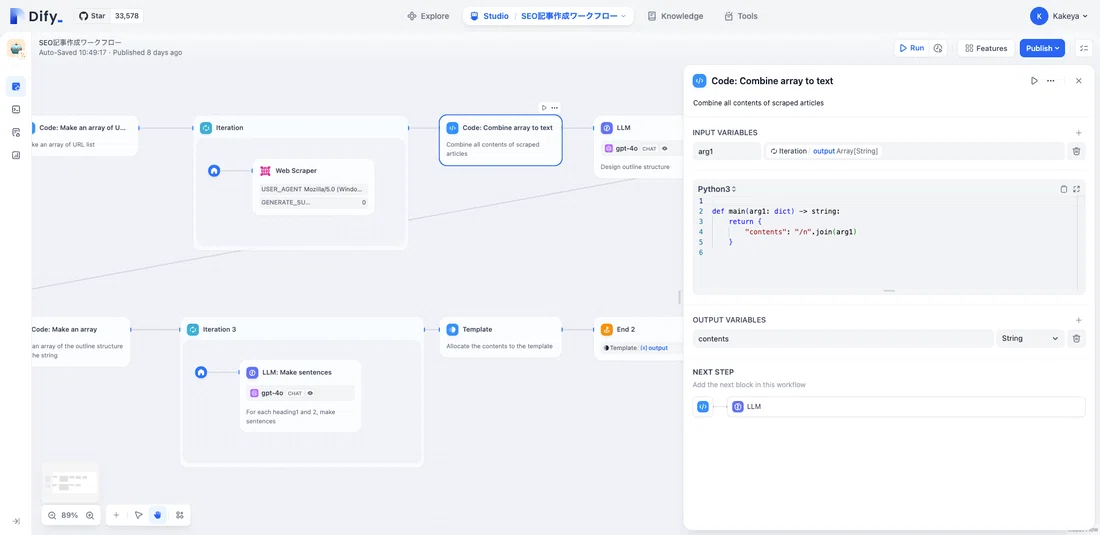
Task: Switch to the Knowledge tab
Action: 675,16
